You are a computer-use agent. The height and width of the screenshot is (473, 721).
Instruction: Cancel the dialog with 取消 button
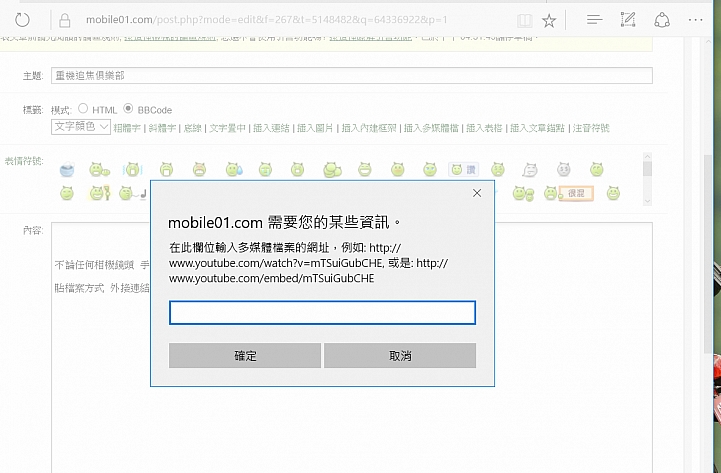coord(400,355)
